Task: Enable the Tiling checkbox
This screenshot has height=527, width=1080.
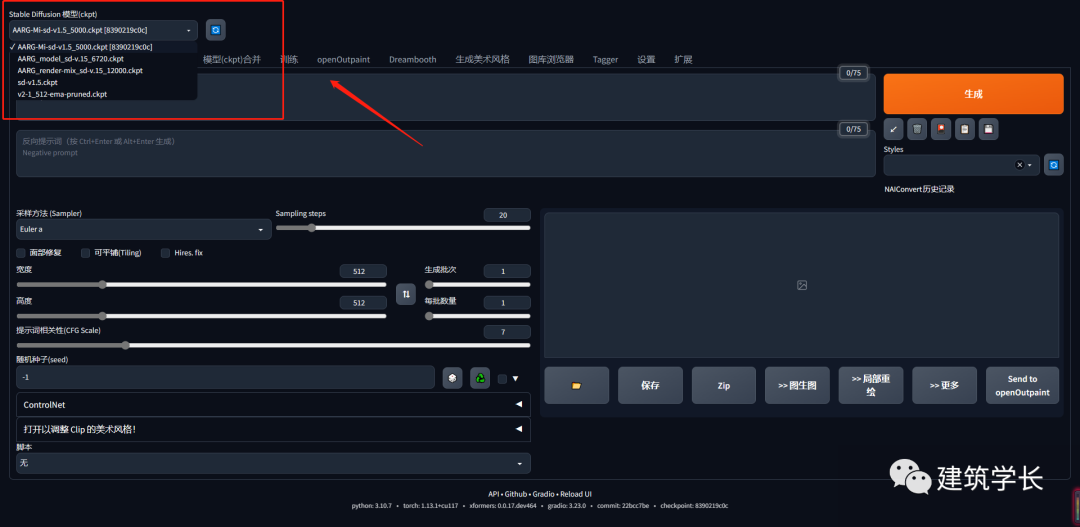Action: click(85, 253)
